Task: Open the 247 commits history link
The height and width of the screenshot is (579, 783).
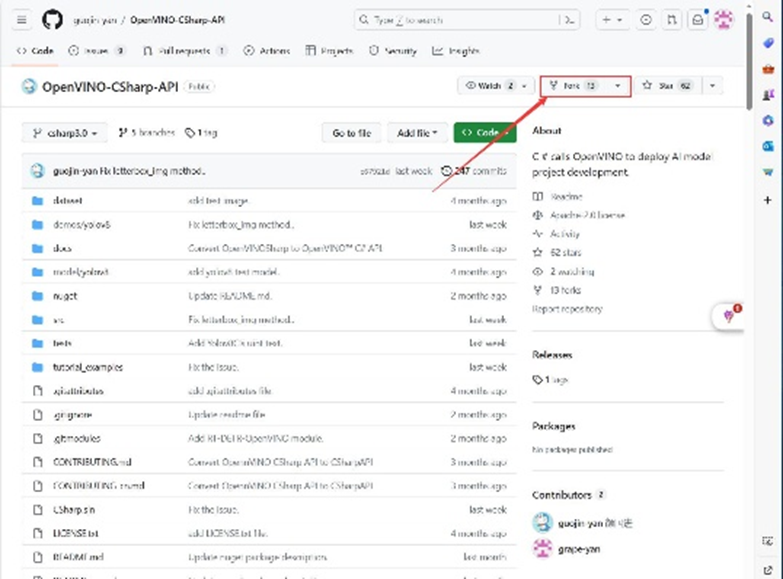Action: [474, 171]
